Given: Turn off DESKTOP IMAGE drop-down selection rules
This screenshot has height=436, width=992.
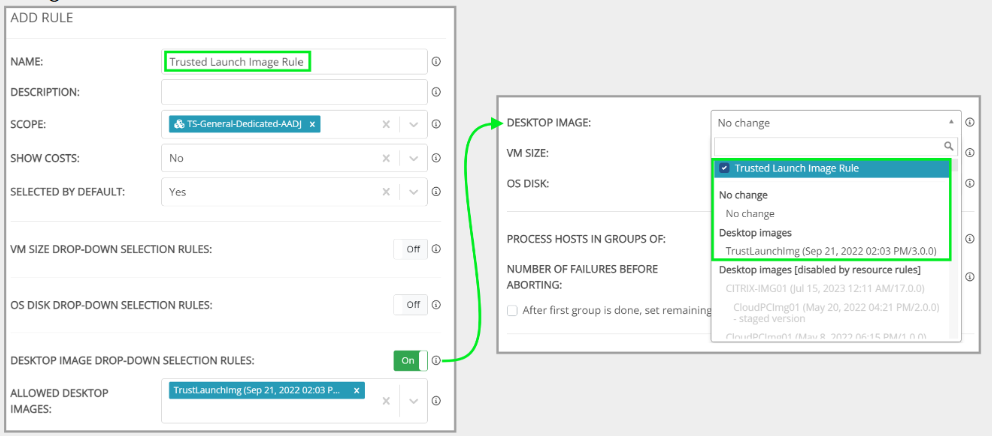Looking at the screenshot, I should pyautogui.click(x=410, y=360).
